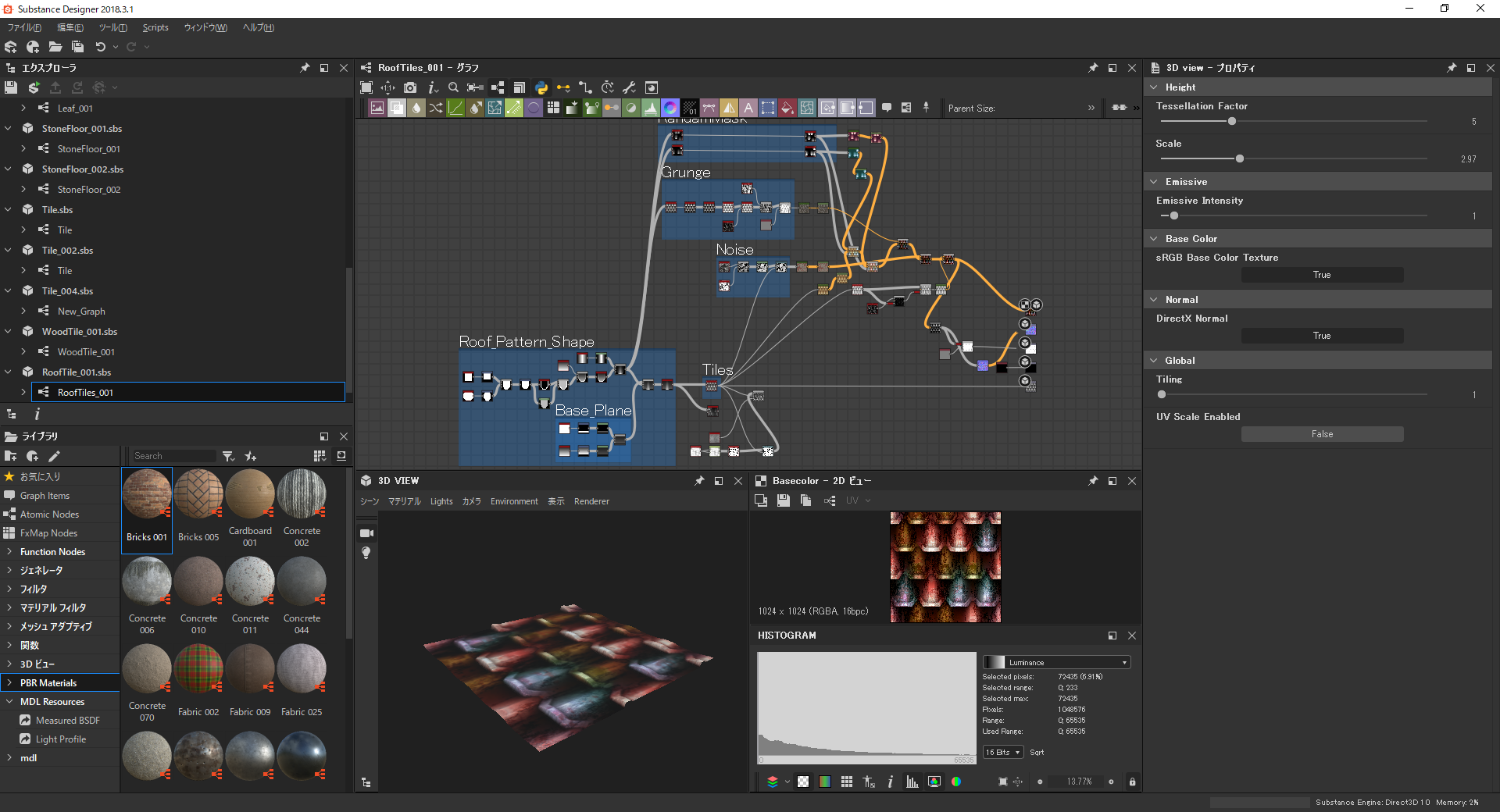Open the マテリアル menu in 3D view

coord(405,501)
